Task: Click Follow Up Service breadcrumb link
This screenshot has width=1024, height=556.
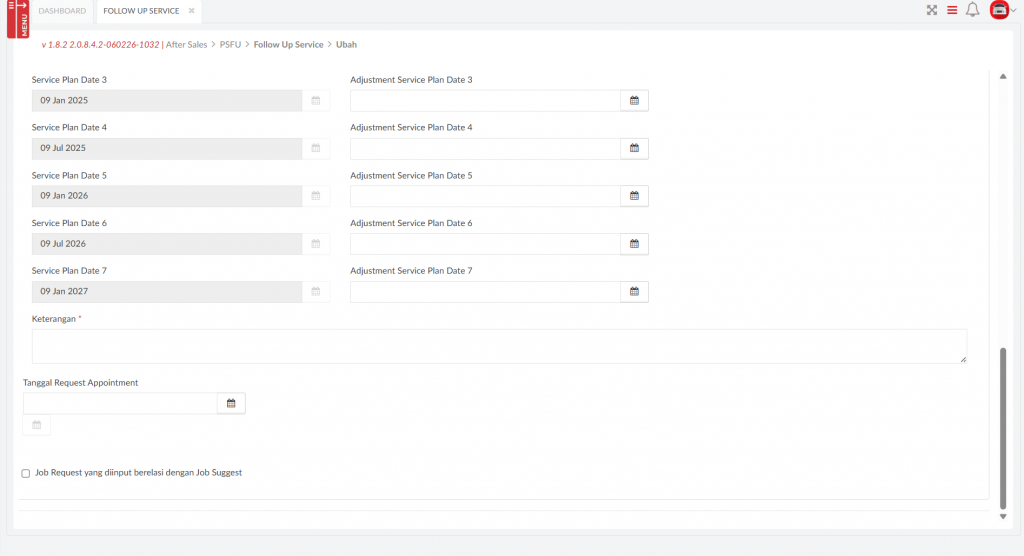Action: (288, 45)
